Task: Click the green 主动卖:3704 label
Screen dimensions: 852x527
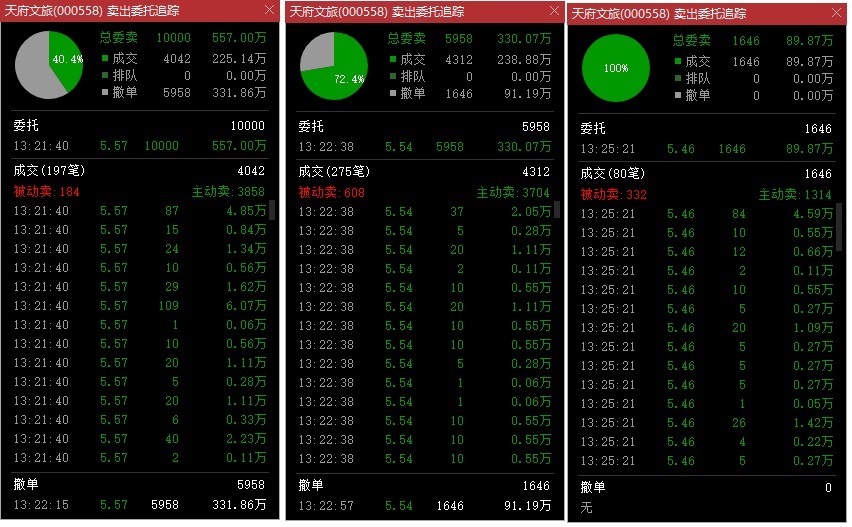Action: (x=513, y=192)
